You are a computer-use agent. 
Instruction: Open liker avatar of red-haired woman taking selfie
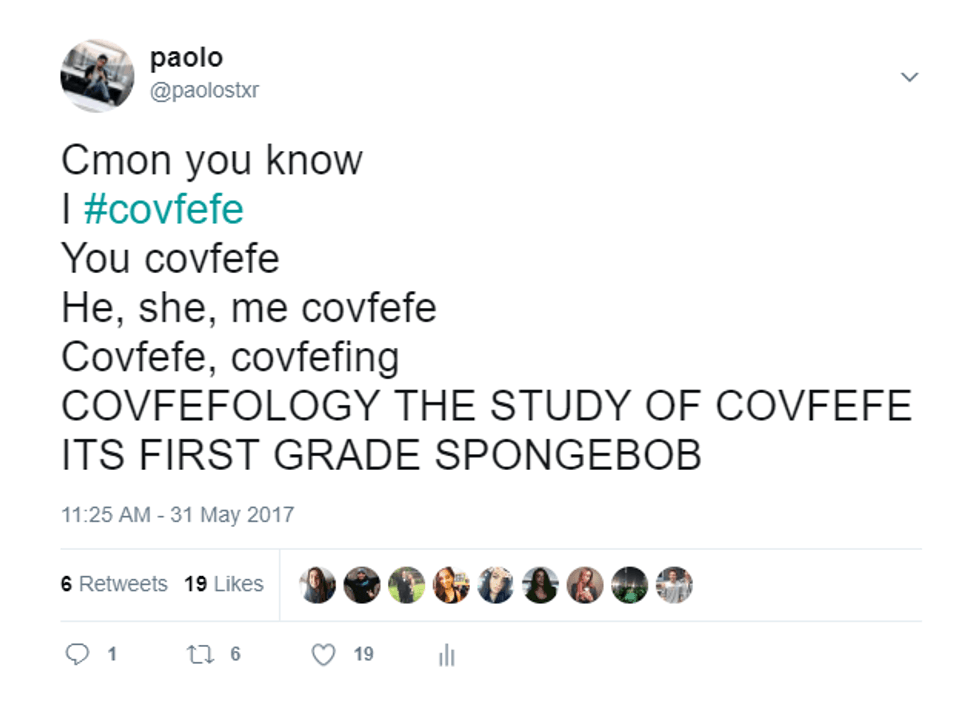point(585,585)
